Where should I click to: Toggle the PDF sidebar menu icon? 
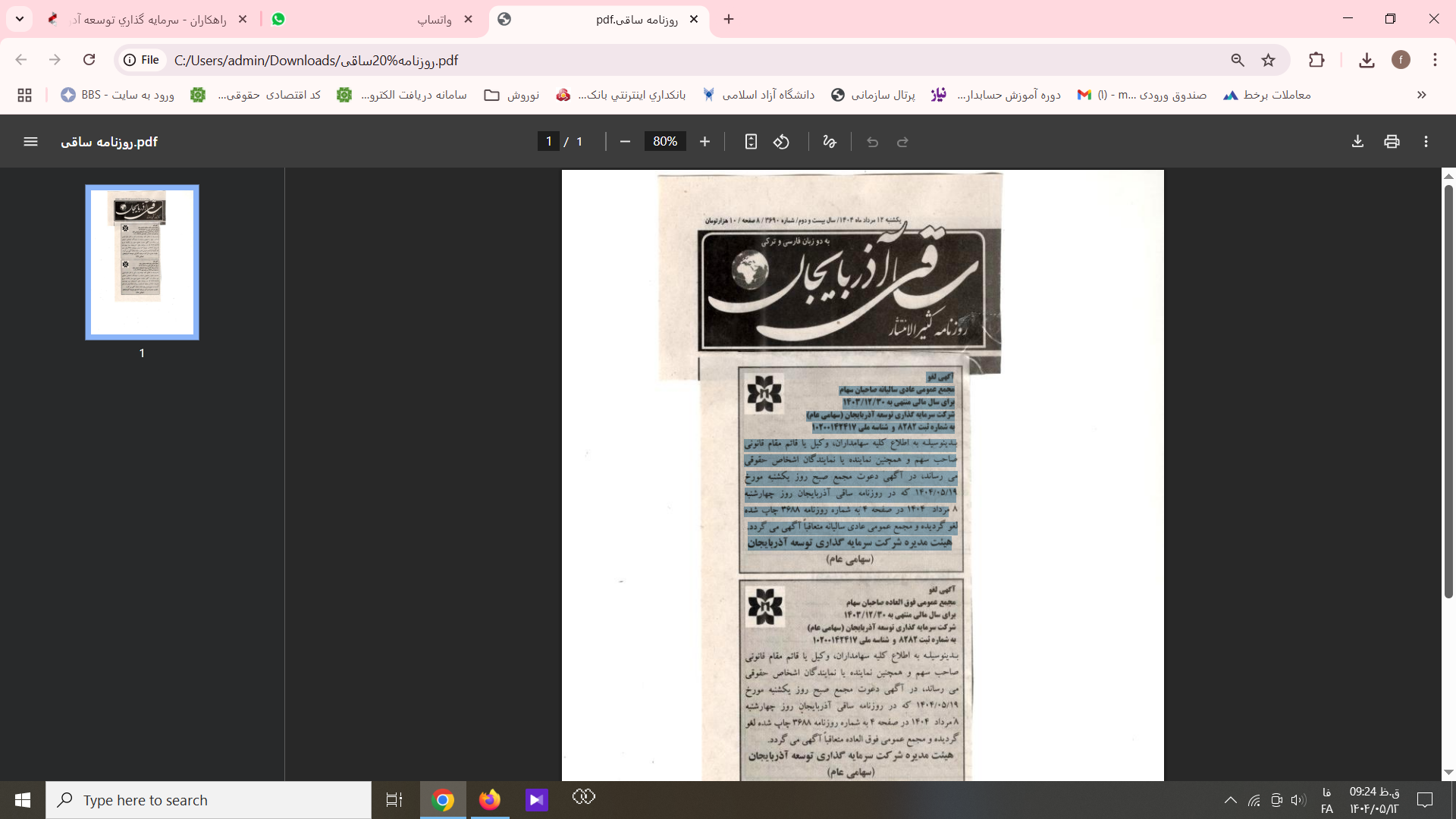(x=30, y=142)
